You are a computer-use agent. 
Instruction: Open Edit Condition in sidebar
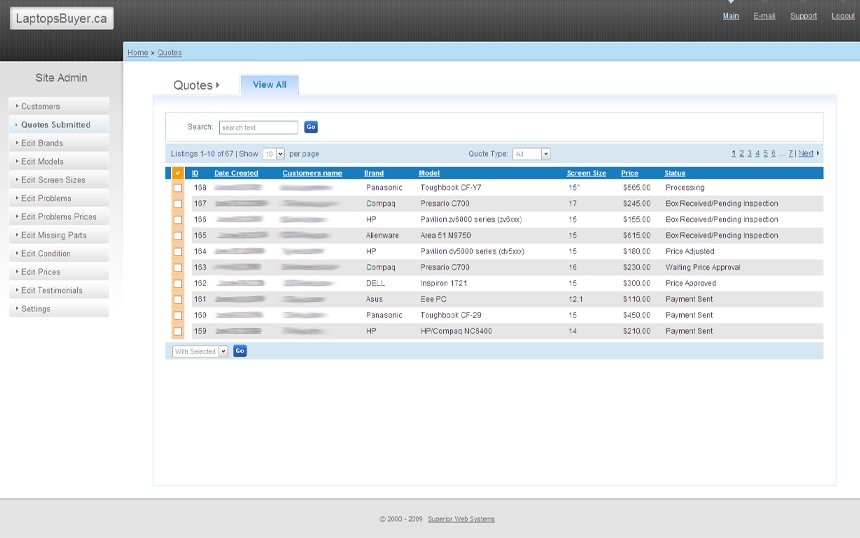pos(59,253)
